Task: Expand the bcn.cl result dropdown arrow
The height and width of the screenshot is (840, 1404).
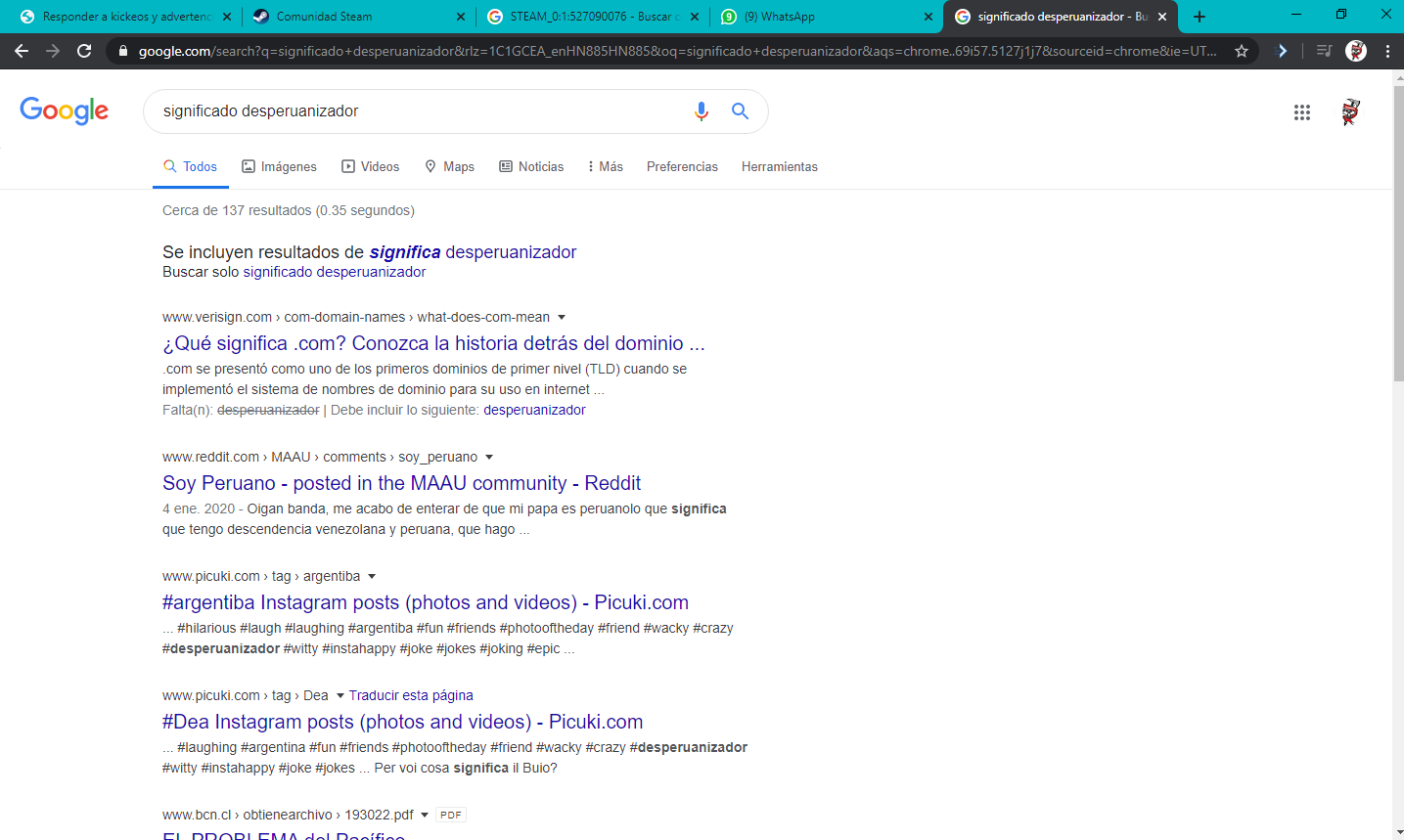Action: click(x=425, y=815)
